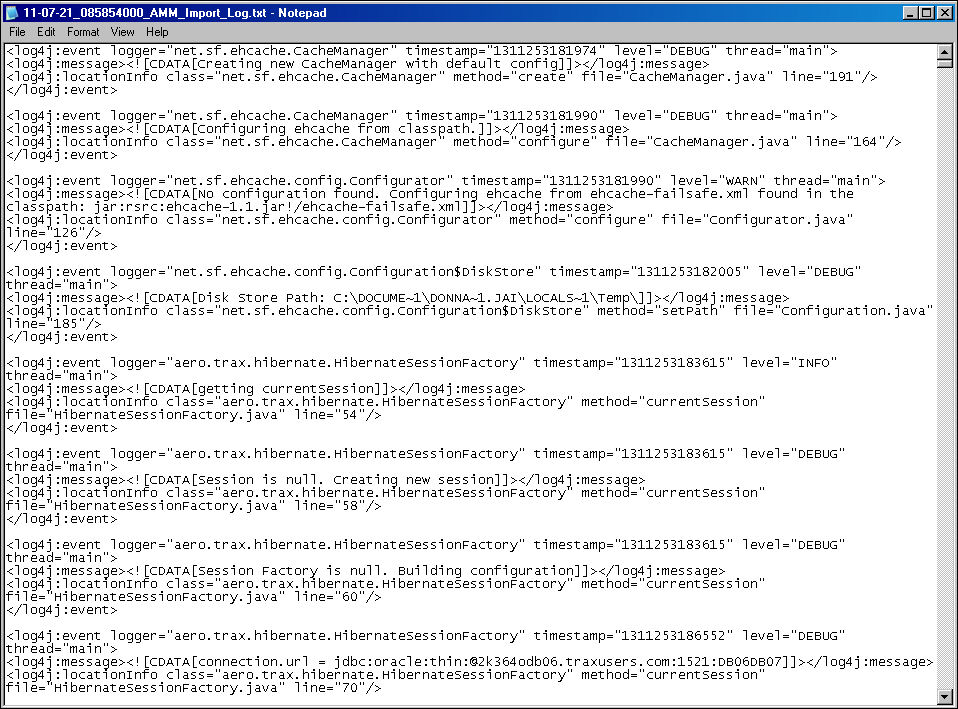
Task: Click the event line with level="INFO"
Action: (422, 362)
